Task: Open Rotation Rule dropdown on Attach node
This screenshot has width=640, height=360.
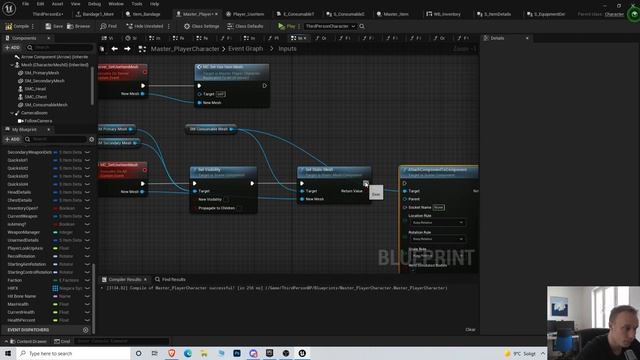Action: [x=438, y=239]
